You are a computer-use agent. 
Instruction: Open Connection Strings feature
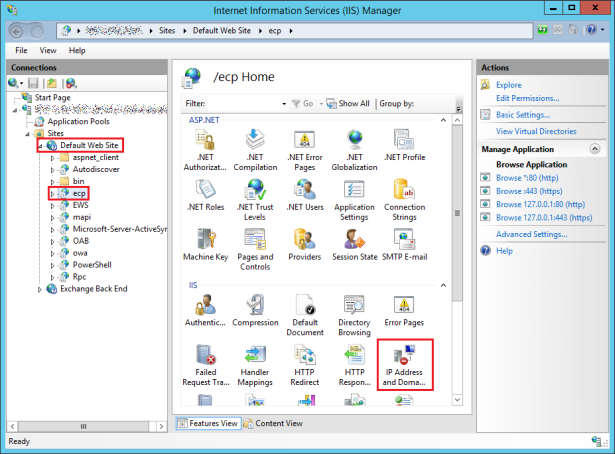404,200
